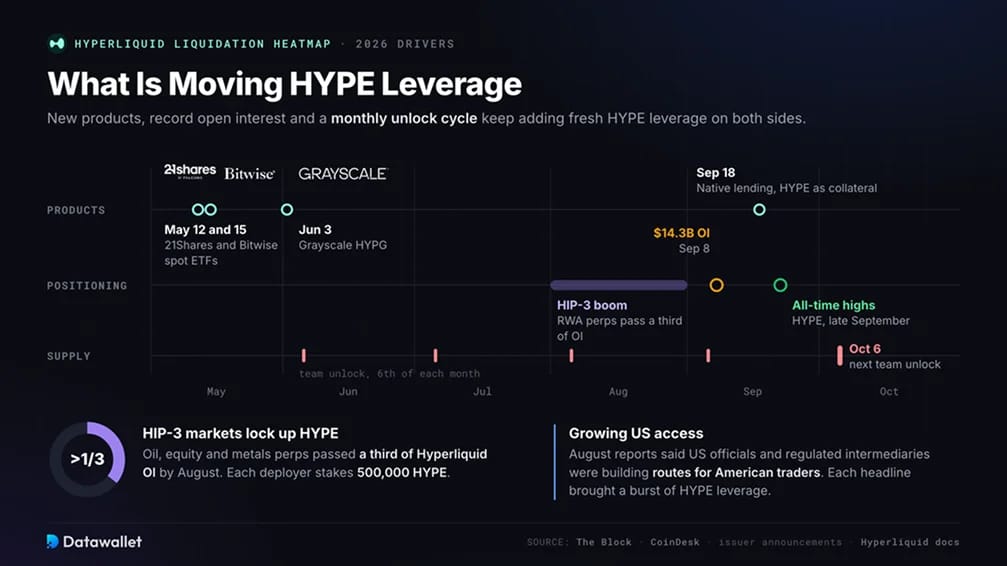1007x566 pixels.
Task: Click the May axis label
Action: click(216, 391)
